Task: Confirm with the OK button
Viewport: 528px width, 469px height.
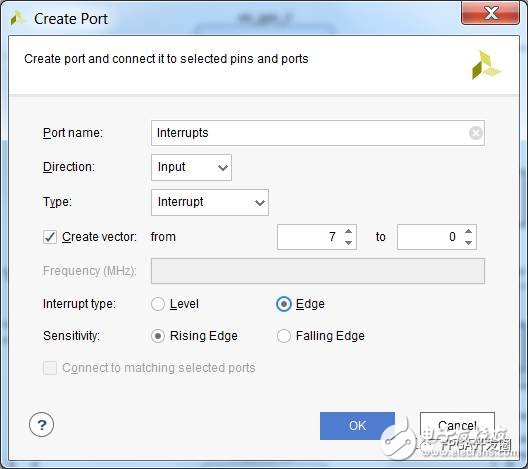Action: (357, 426)
